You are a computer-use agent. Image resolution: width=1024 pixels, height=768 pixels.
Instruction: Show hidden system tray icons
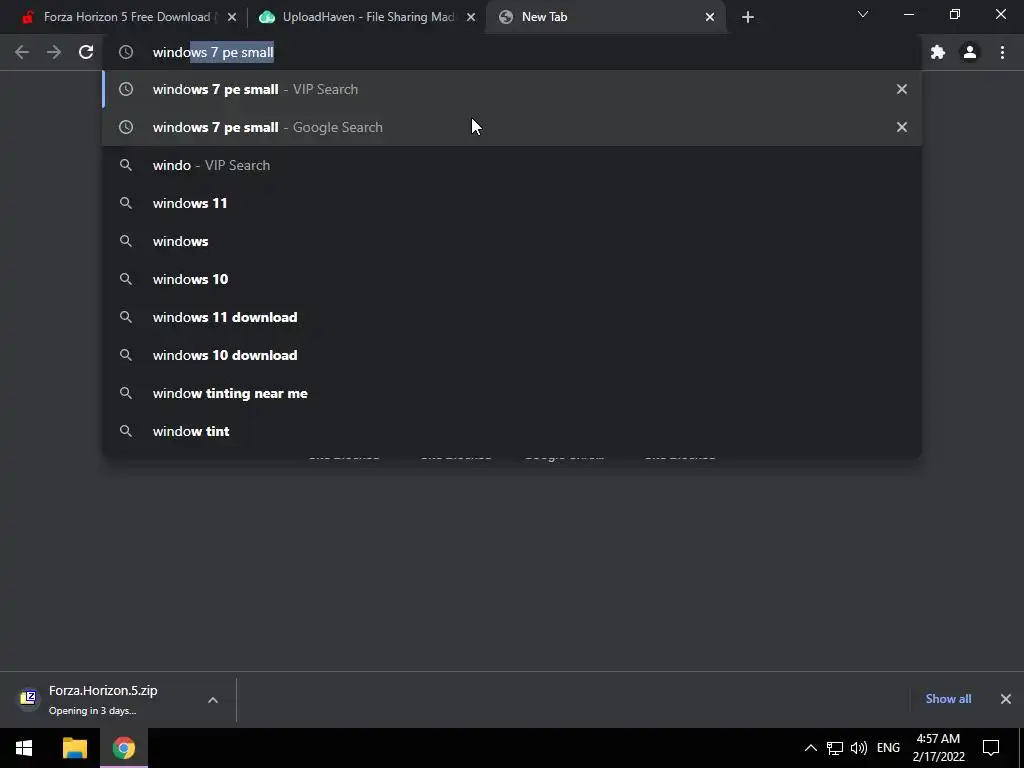810,748
